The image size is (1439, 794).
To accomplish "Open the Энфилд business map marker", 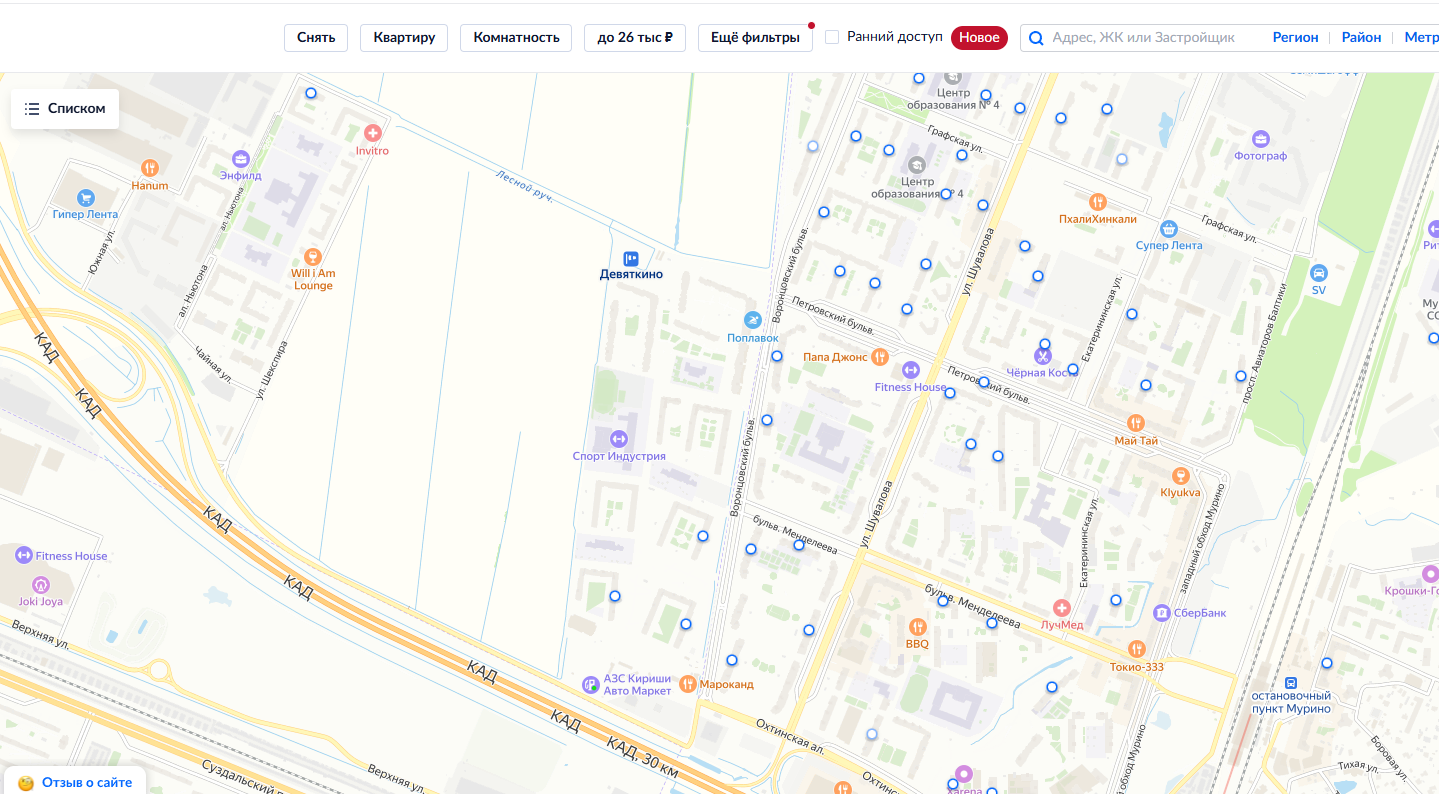I will 240,158.
